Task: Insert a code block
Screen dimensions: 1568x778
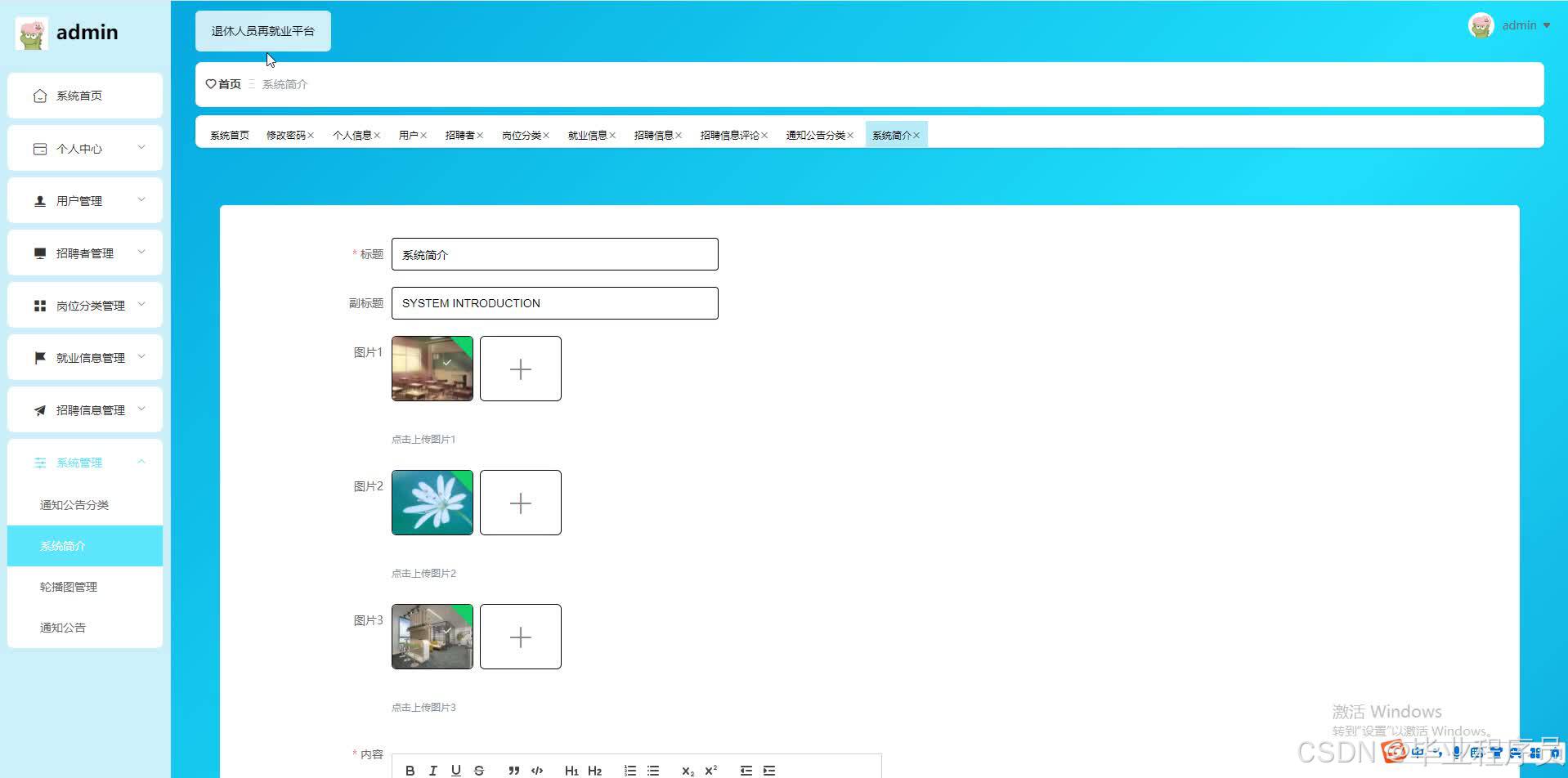Action: click(x=536, y=771)
